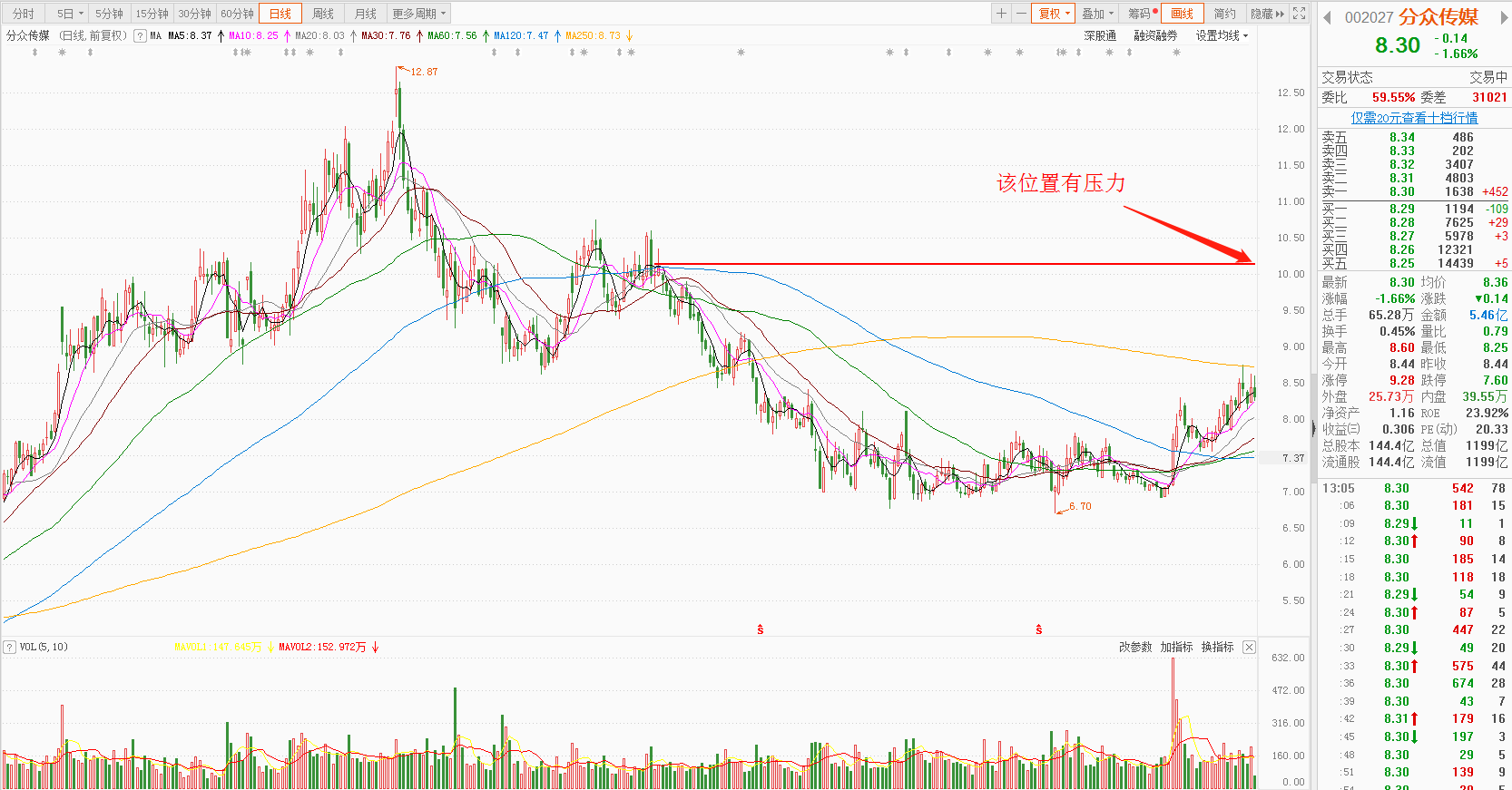Screen dimensions: 1512x790
Task: Click the 002027 stock code
Action: (x=1369, y=18)
